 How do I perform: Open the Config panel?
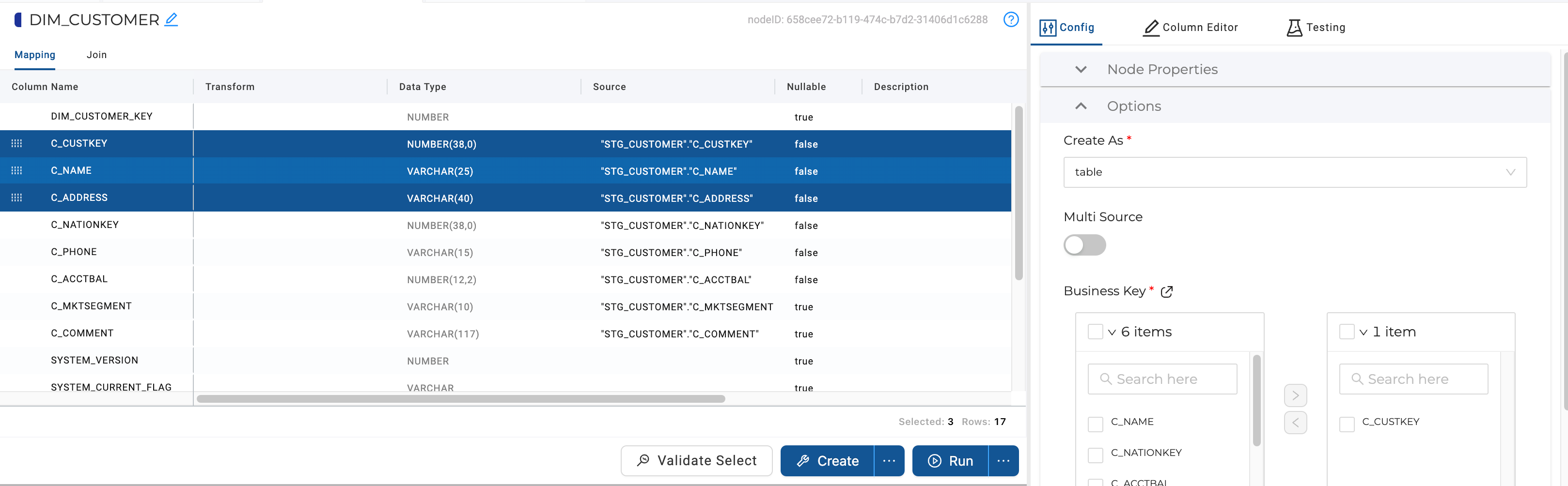(1067, 27)
